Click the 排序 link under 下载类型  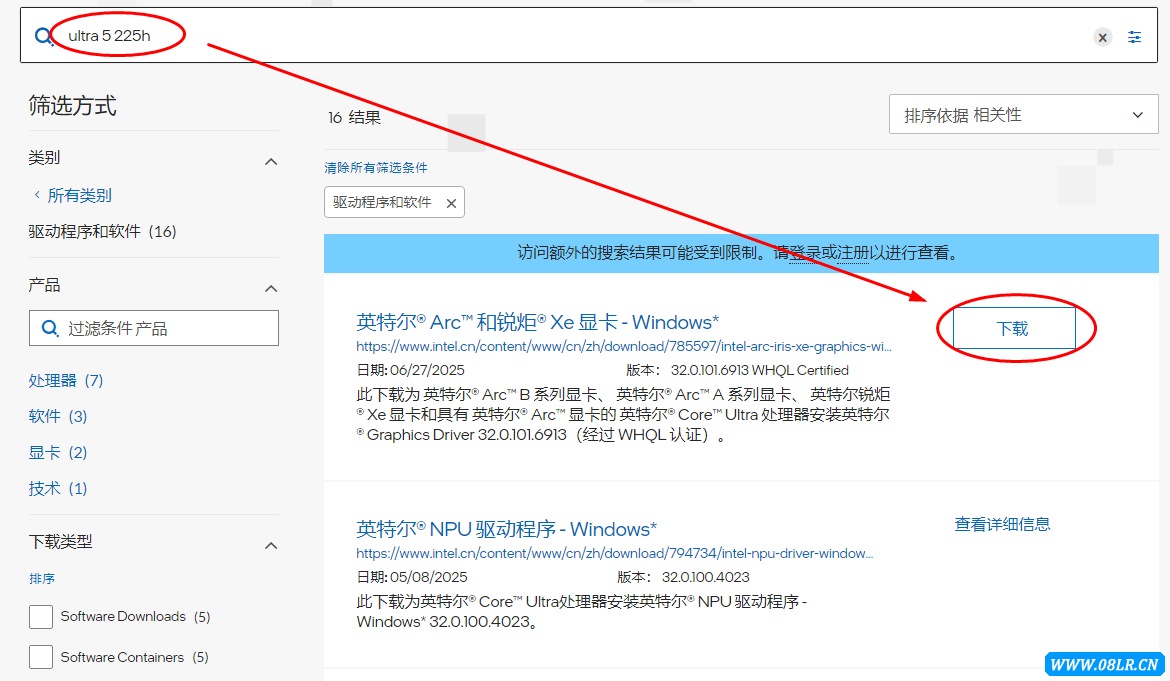[42, 579]
